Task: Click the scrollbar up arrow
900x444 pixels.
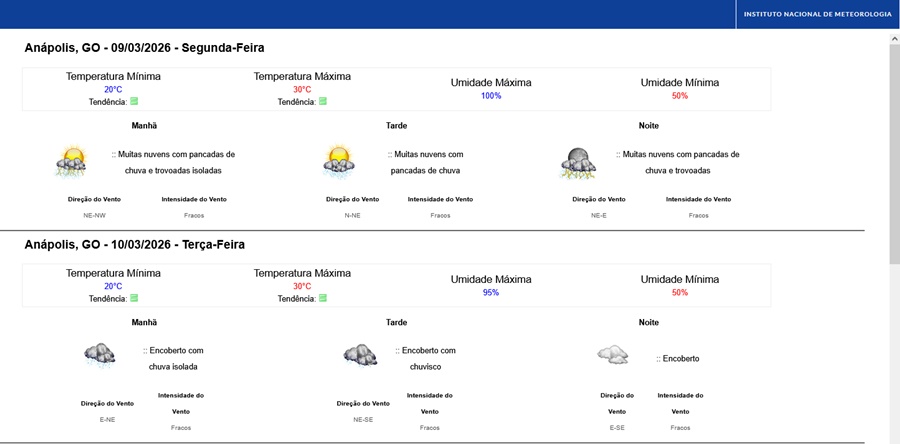Action: point(894,36)
